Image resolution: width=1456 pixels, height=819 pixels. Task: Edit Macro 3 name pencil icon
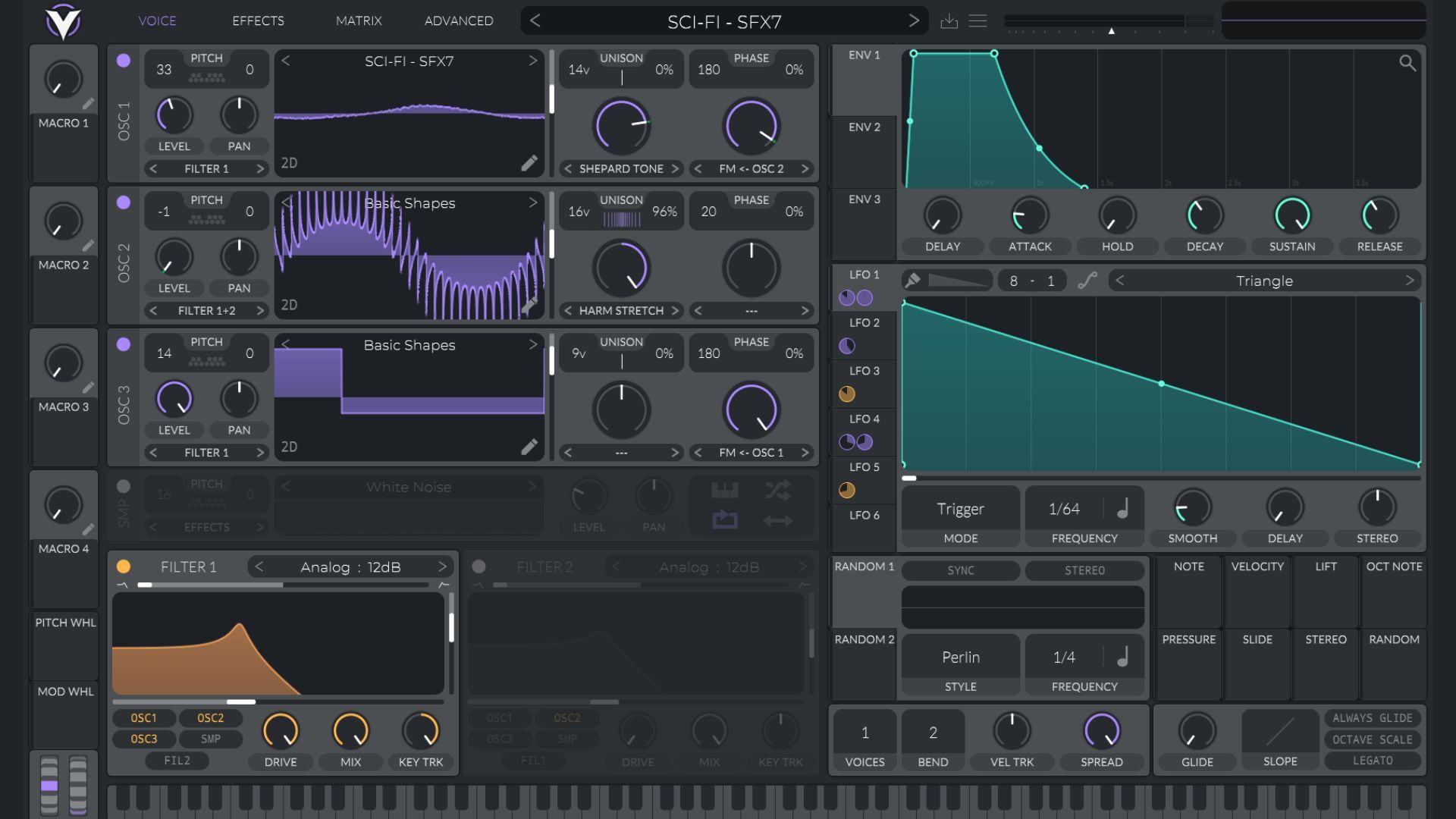click(x=88, y=388)
